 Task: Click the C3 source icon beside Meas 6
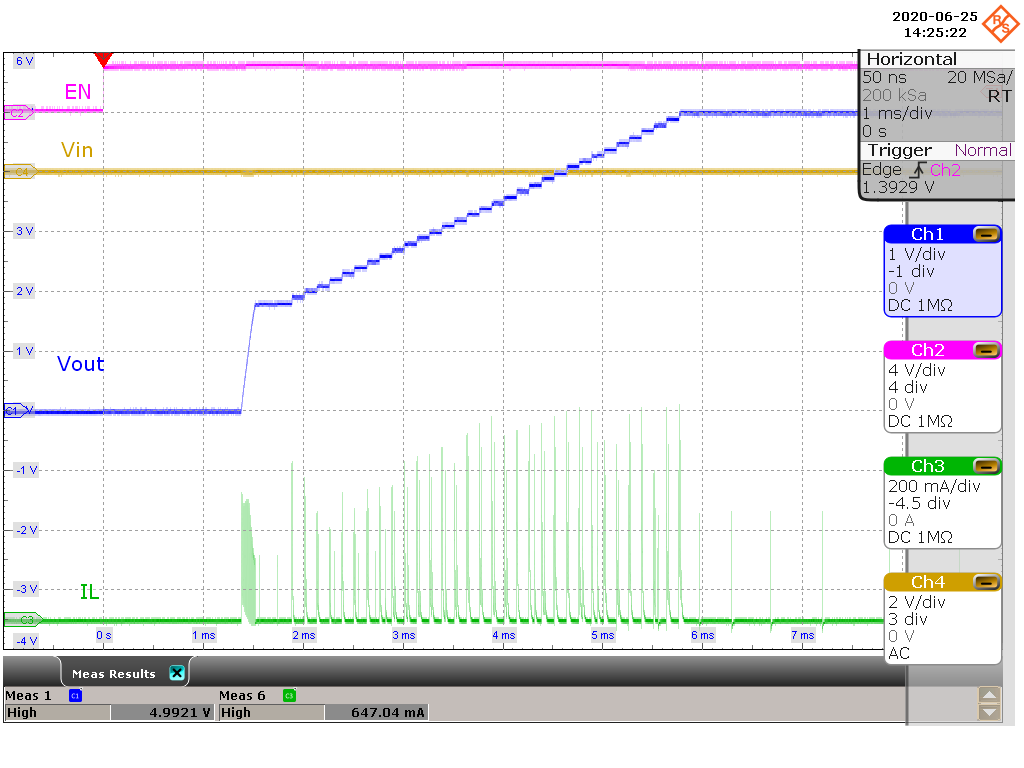click(289, 695)
